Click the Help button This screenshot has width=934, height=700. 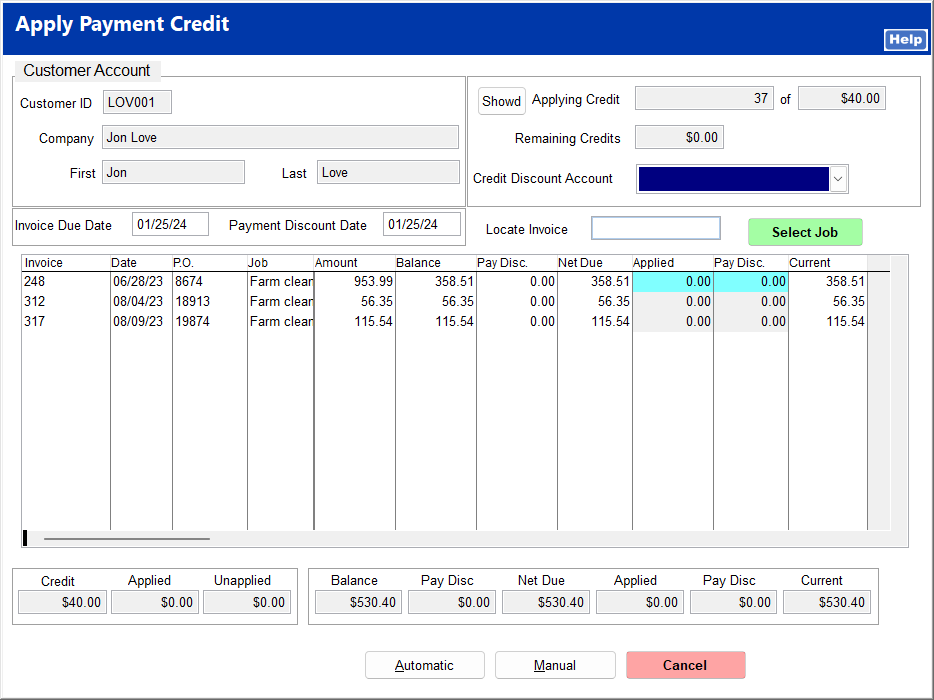point(905,40)
